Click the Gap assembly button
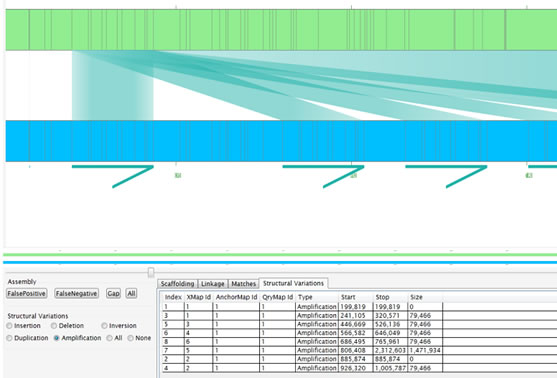Viewport: 557px width, 378px height. click(x=113, y=293)
